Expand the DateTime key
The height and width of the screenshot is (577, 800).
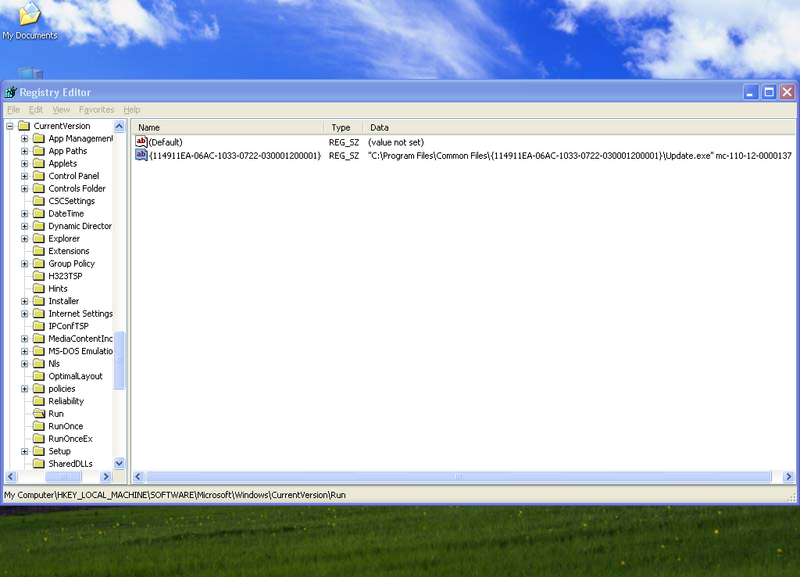(24, 214)
